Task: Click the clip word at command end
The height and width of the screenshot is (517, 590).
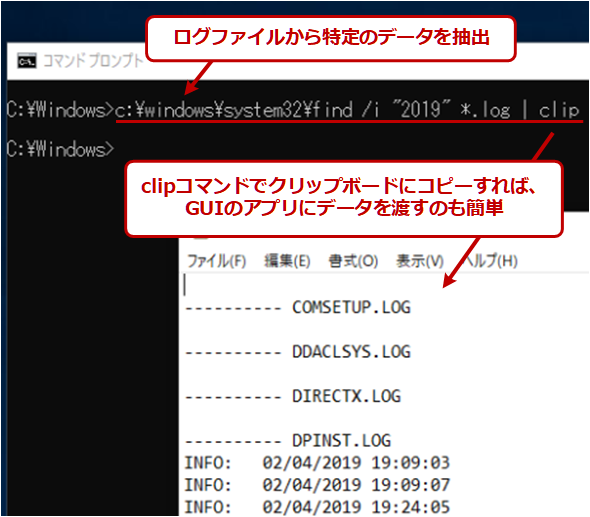Action: [x=559, y=110]
